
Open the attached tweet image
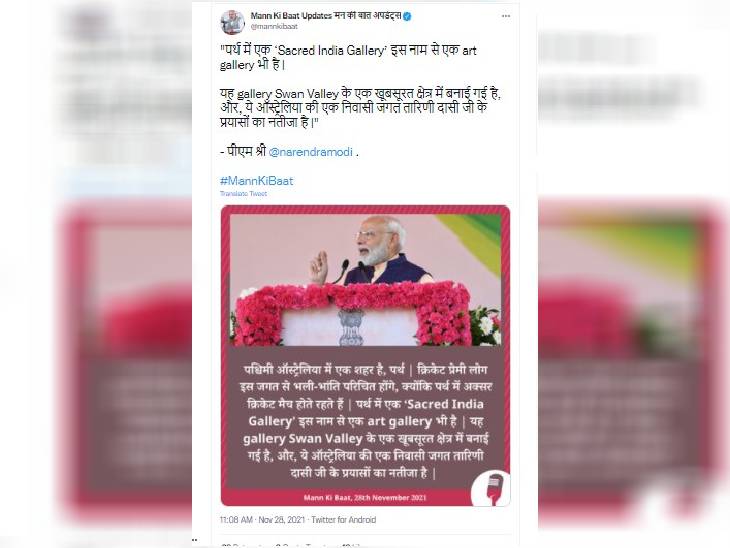point(365,355)
